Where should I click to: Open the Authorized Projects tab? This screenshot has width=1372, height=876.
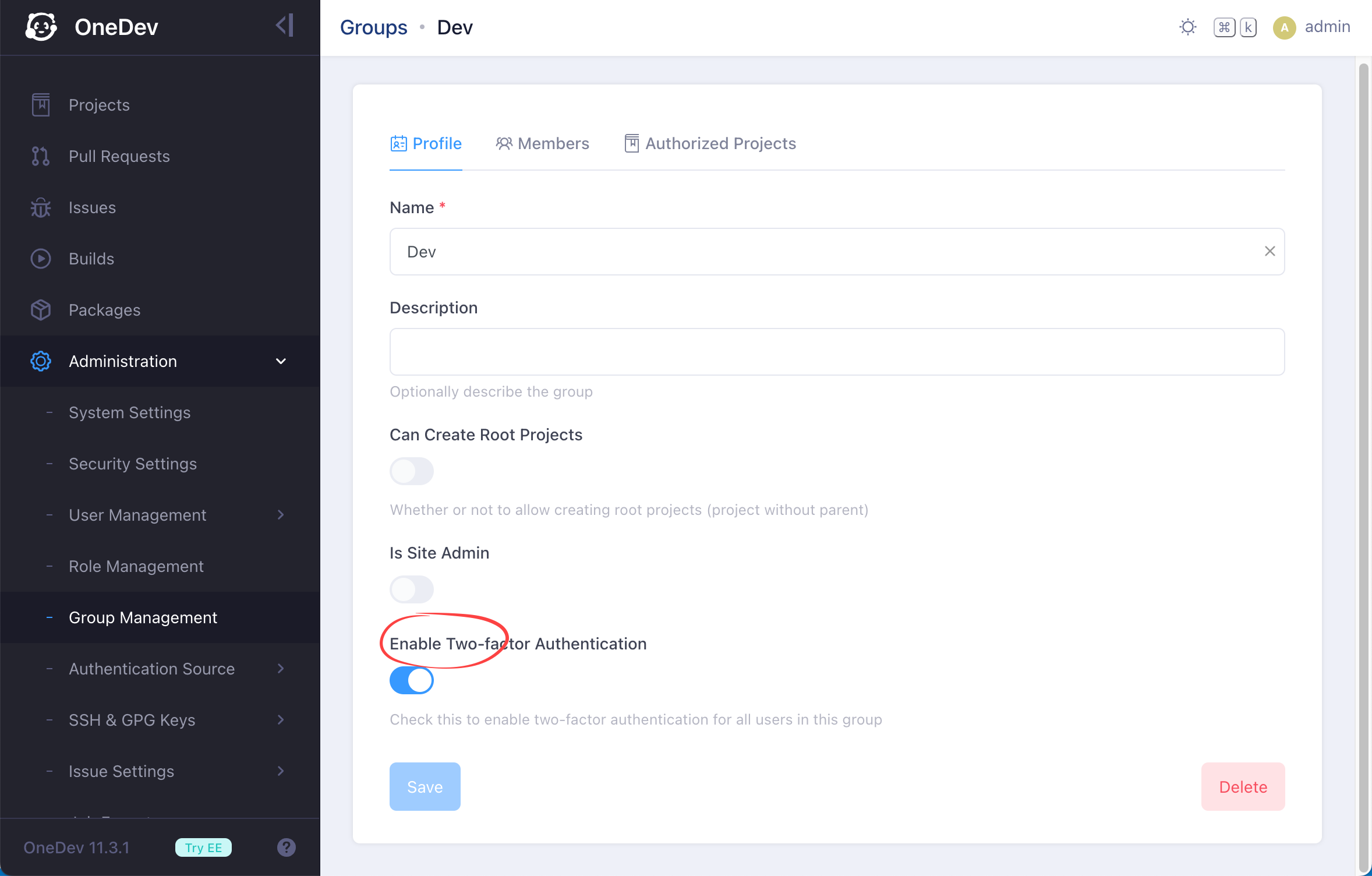tap(709, 143)
